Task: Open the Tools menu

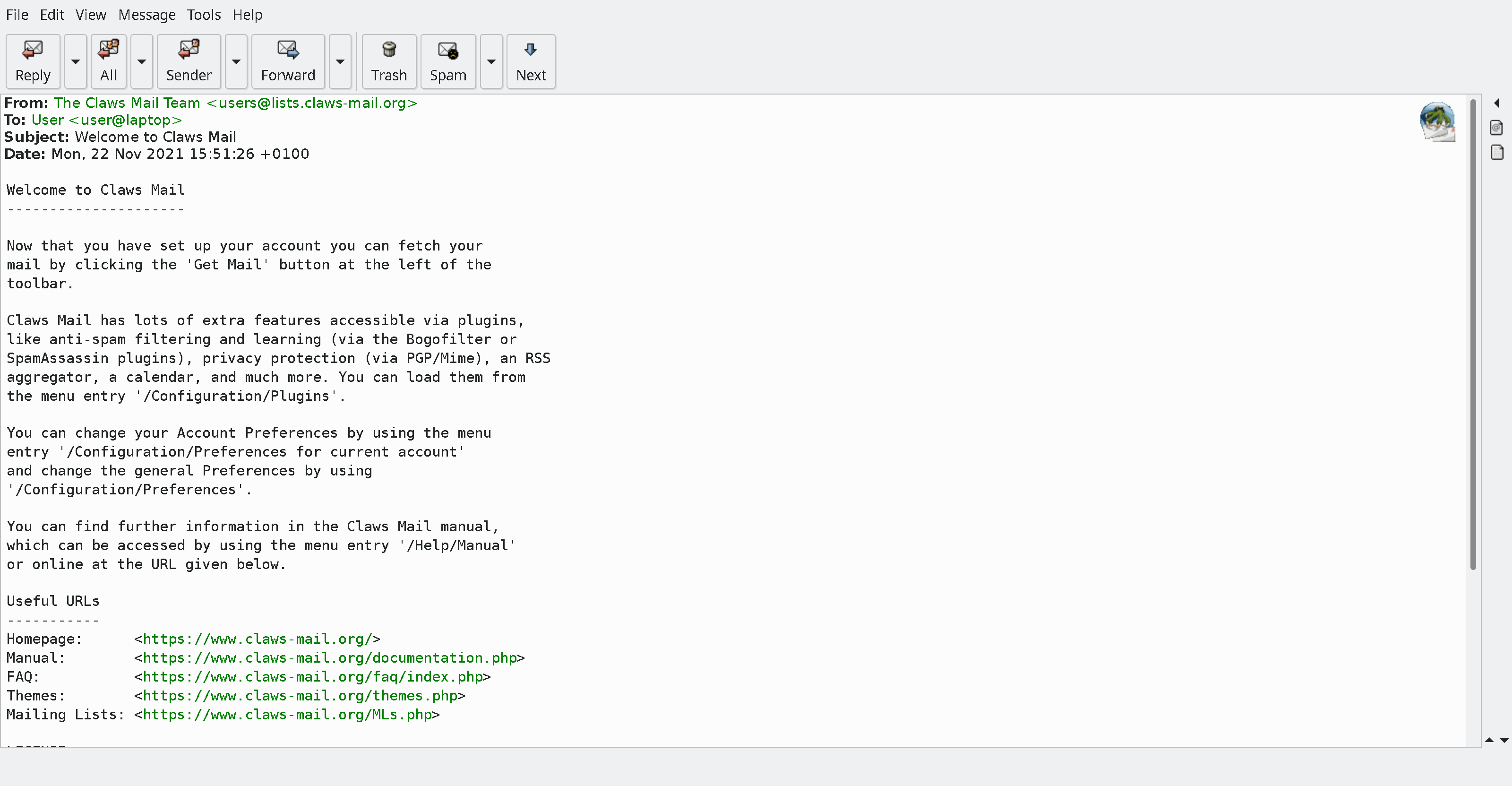Action: [204, 15]
